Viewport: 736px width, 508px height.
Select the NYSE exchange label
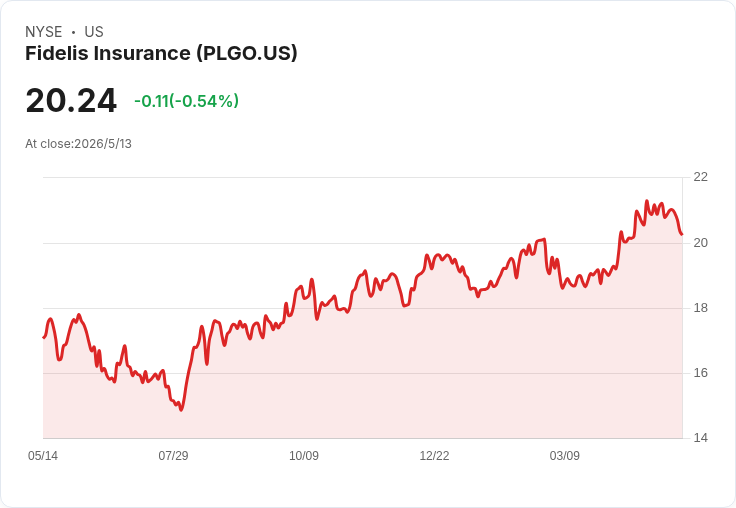44,32
